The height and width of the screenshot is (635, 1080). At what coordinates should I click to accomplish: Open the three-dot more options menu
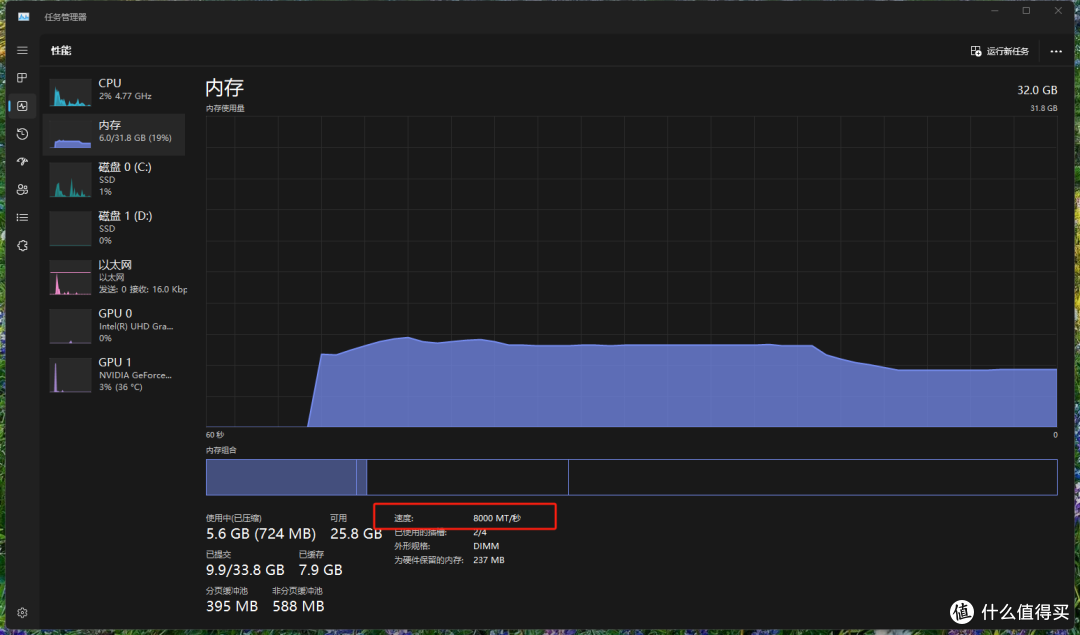1056,51
